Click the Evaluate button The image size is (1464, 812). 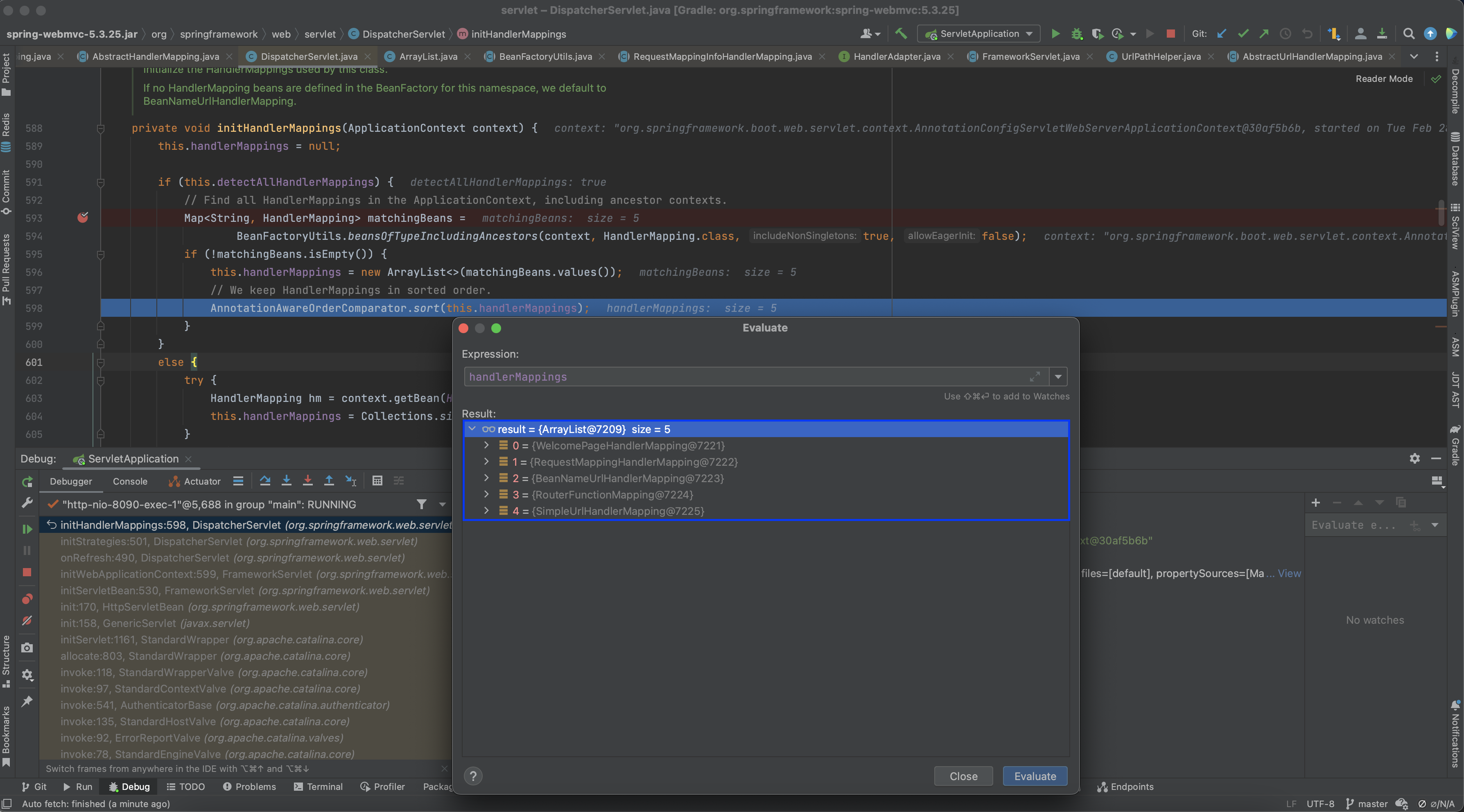1035,776
